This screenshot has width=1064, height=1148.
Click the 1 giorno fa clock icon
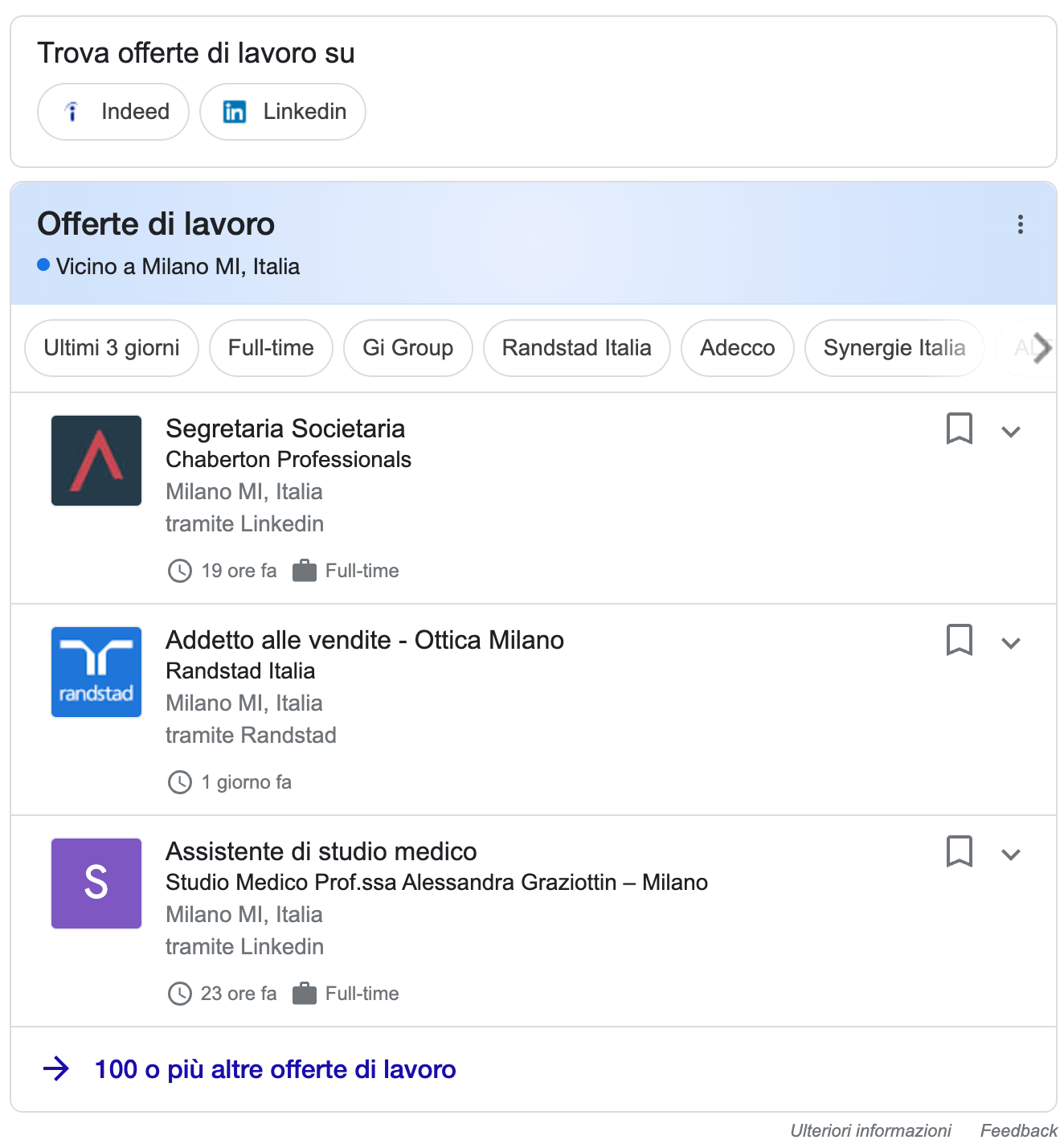(180, 782)
